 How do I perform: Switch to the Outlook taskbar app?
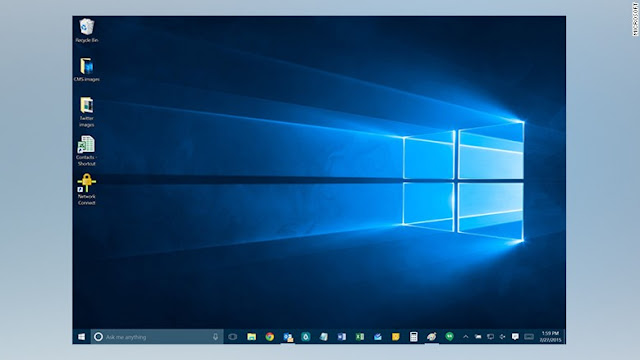288,337
